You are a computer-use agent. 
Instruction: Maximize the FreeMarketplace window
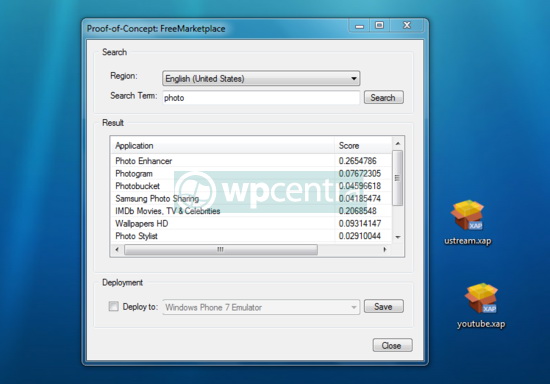[x=379, y=26]
